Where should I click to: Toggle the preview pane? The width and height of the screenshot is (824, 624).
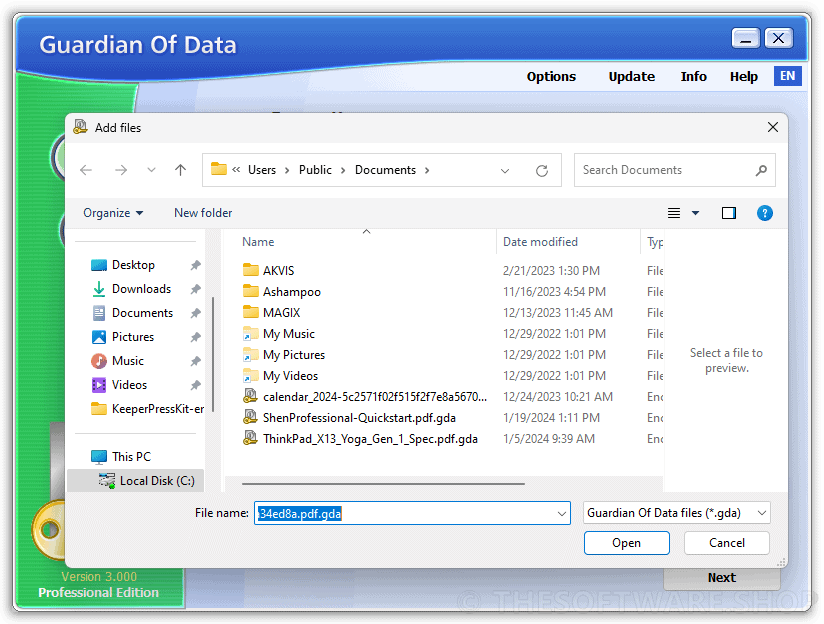pyautogui.click(x=728, y=213)
